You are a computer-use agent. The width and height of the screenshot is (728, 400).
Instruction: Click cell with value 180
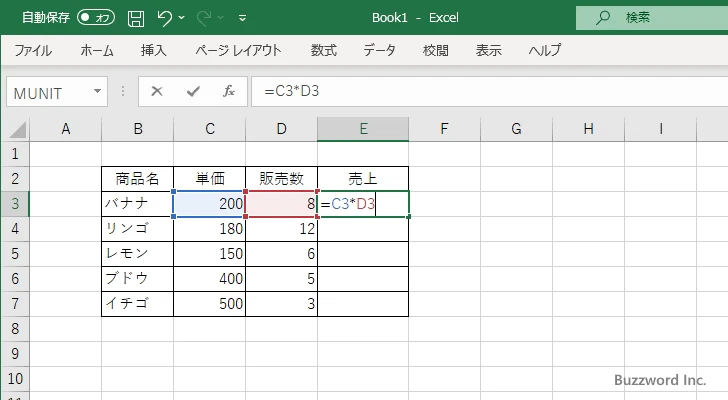[x=210, y=229]
